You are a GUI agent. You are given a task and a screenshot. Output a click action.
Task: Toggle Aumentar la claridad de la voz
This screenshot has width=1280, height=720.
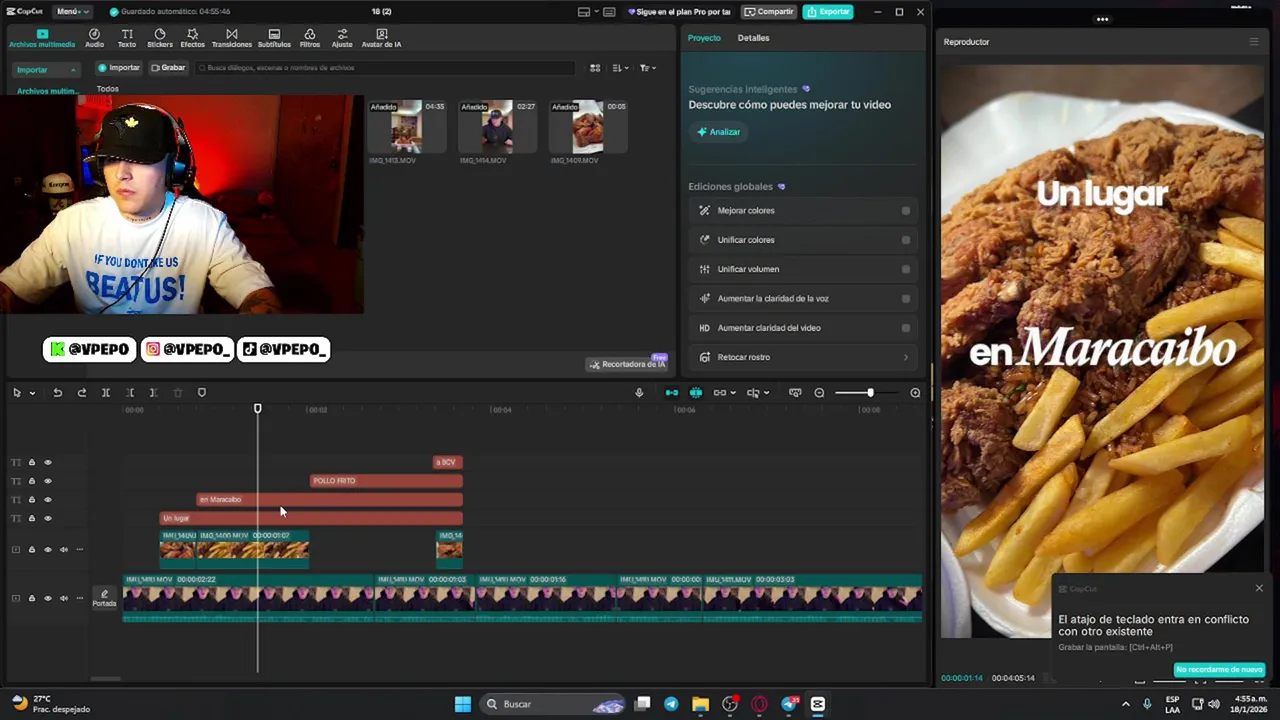coord(906,298)
